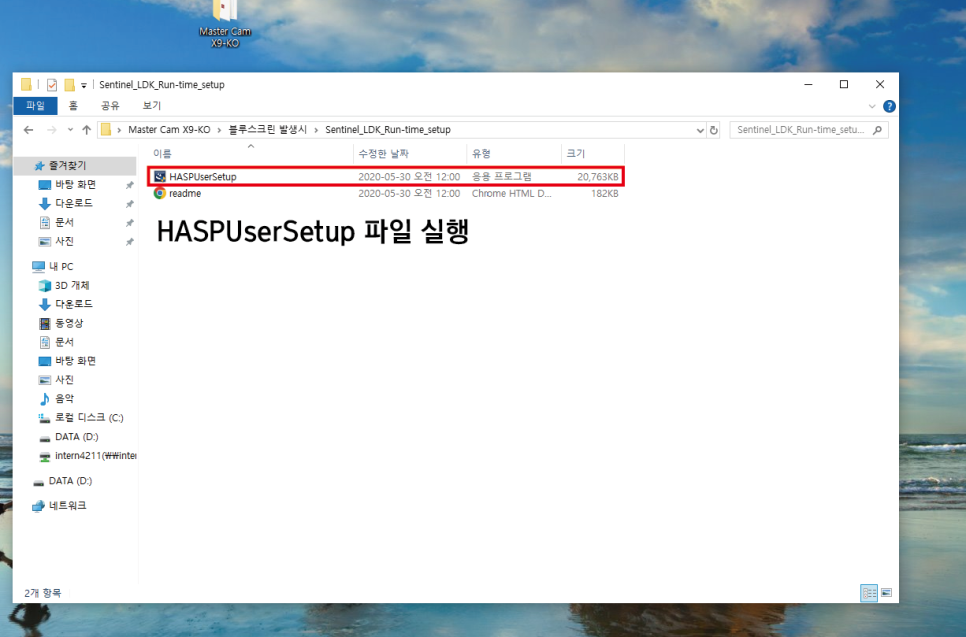This screenshot has height=637, width=966.
Task: Open DATA (D:) under 내 PC
Action: [76, 436]
